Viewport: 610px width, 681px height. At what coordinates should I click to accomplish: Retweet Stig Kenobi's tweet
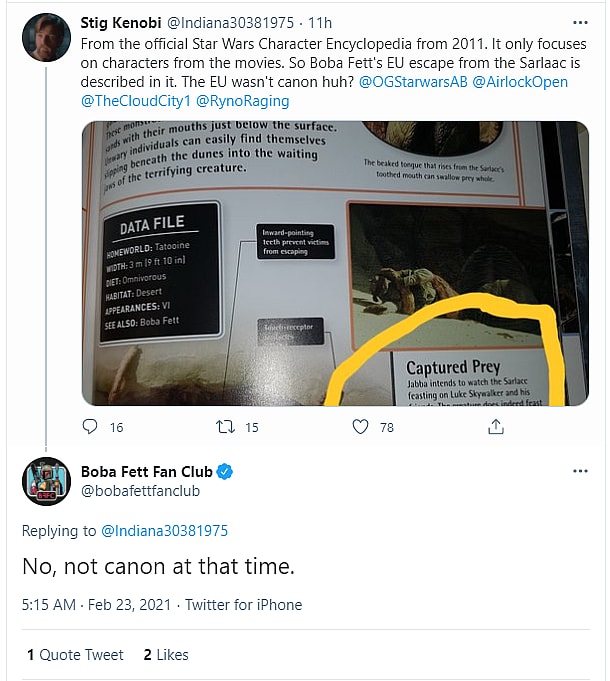click(226, 427)
